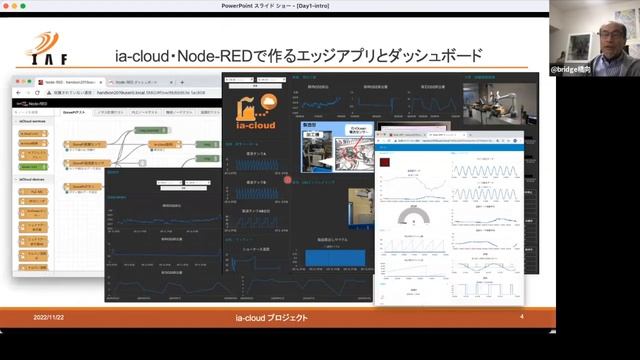Click the wide button under the dropdowns above ia-cloud logo
Viewport: 640px width, 360px height.
pos(255,86)
